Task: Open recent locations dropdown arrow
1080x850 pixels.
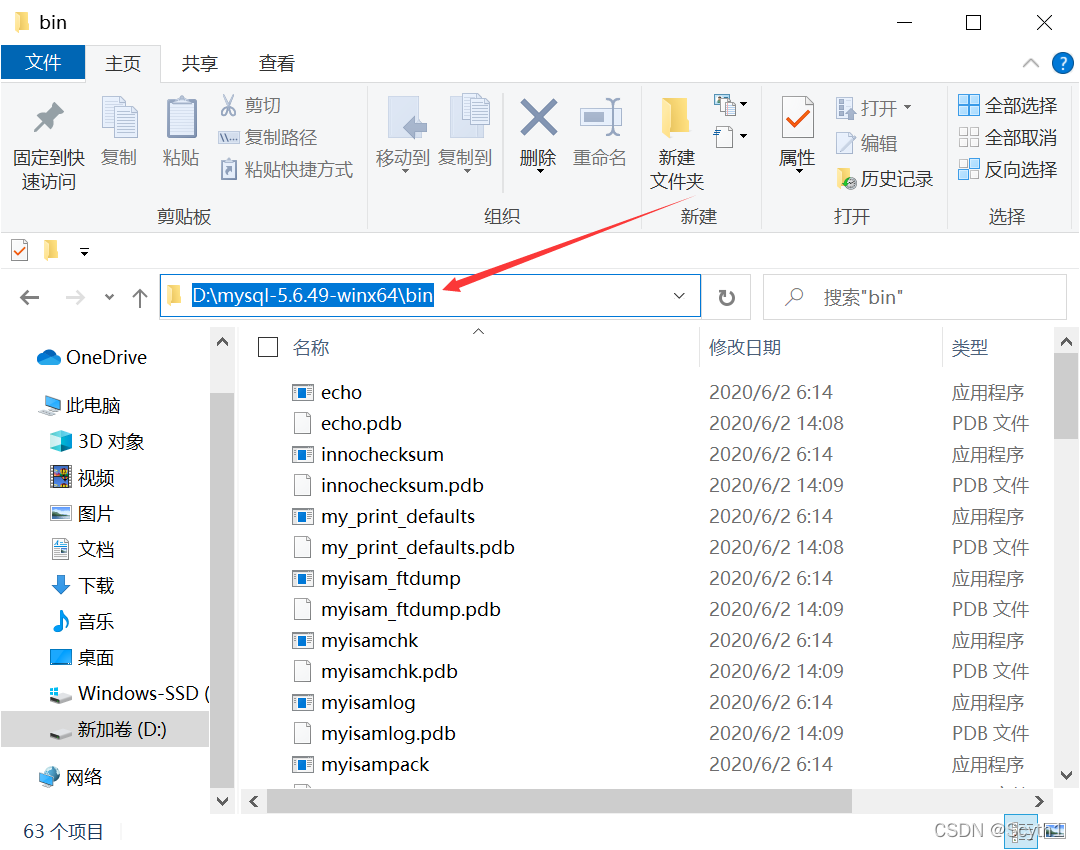Action: tap(109, 298)
